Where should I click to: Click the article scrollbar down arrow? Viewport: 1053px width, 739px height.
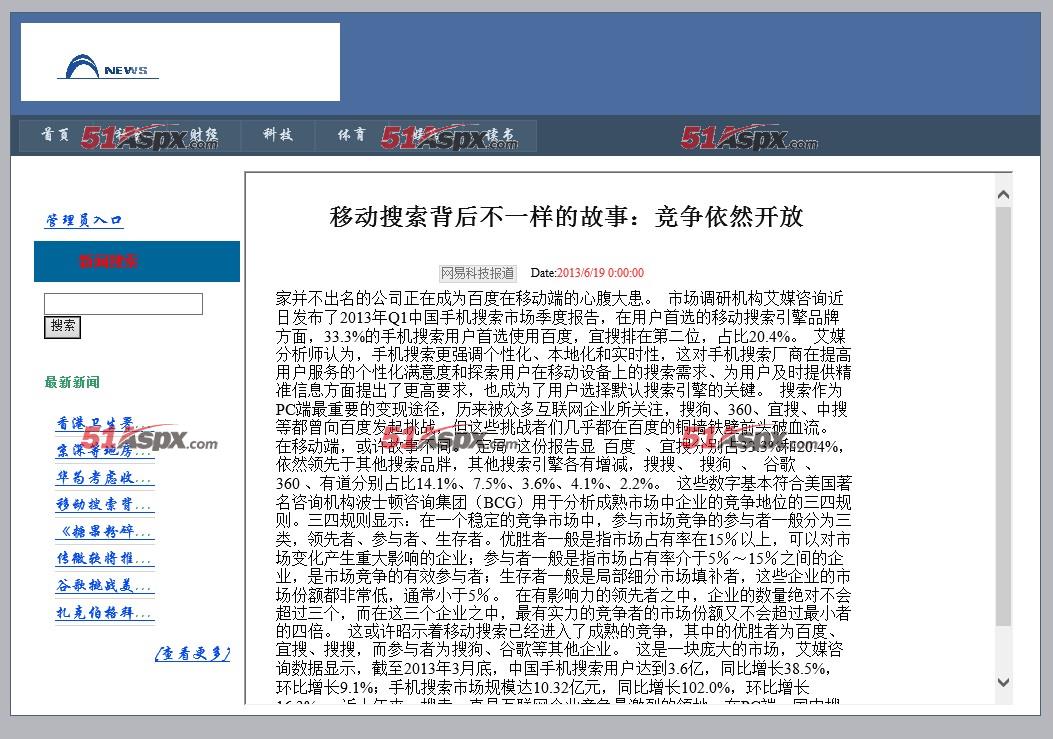tap(1003, 683)
